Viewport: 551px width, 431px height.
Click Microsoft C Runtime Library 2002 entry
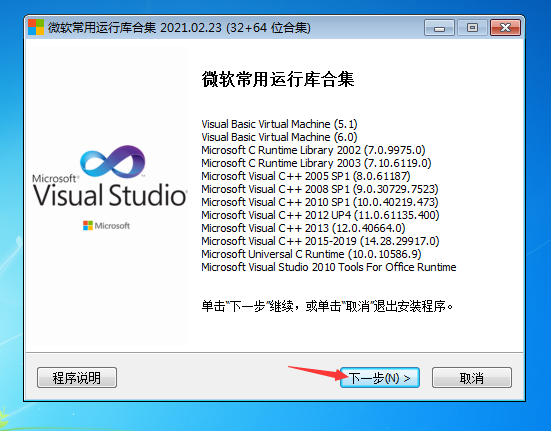(x=313, y=150)
